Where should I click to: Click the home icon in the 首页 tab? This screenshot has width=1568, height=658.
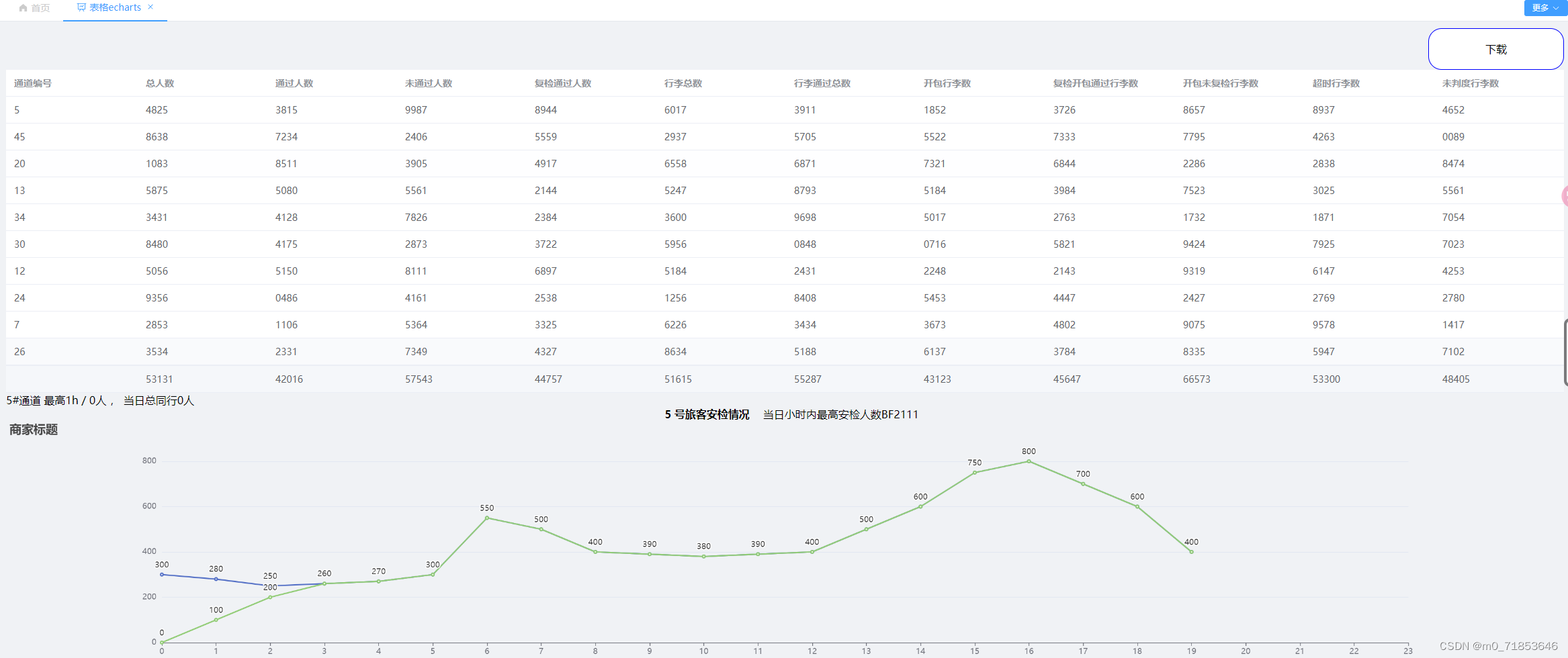click(24, 8)
